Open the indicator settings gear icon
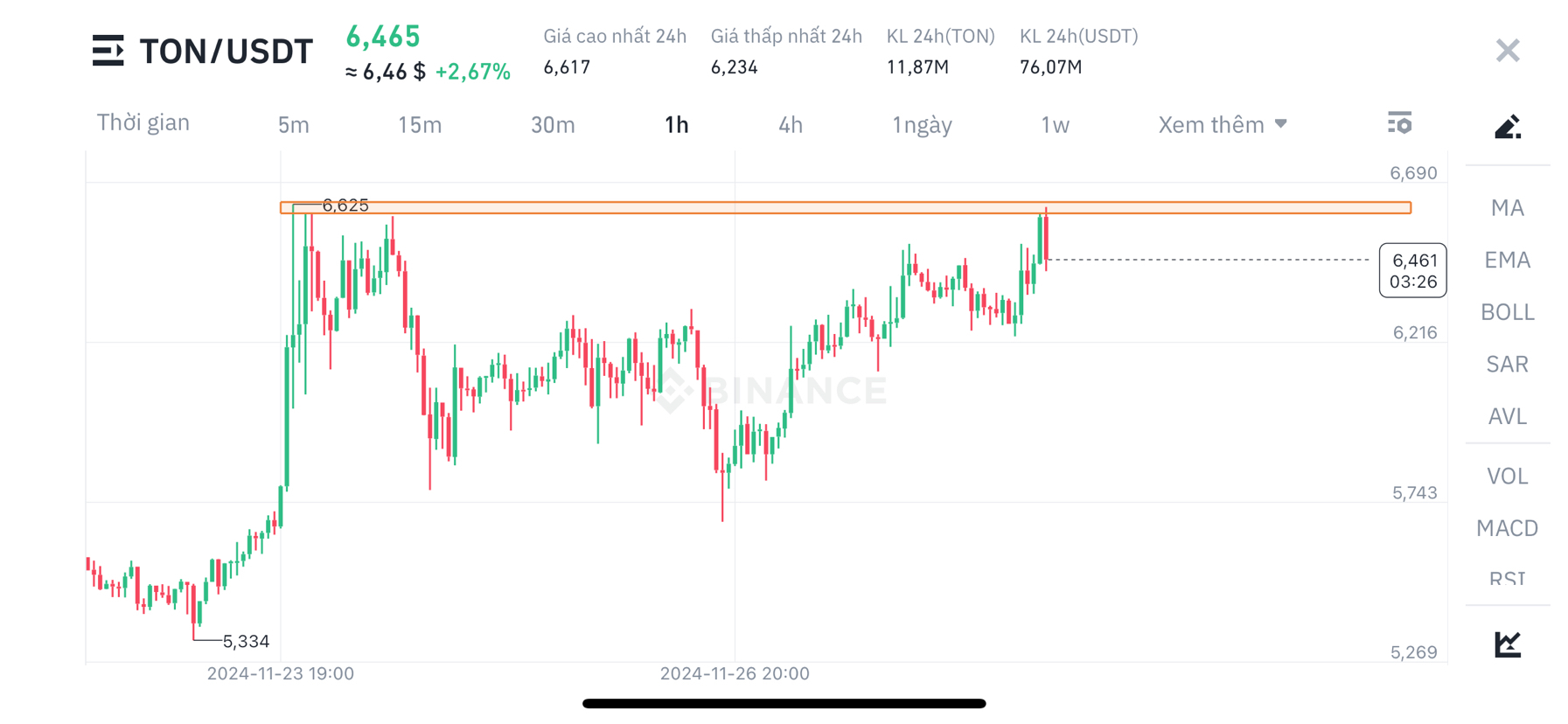Viewport: 1568px width, 724px height. point(1400,123)
